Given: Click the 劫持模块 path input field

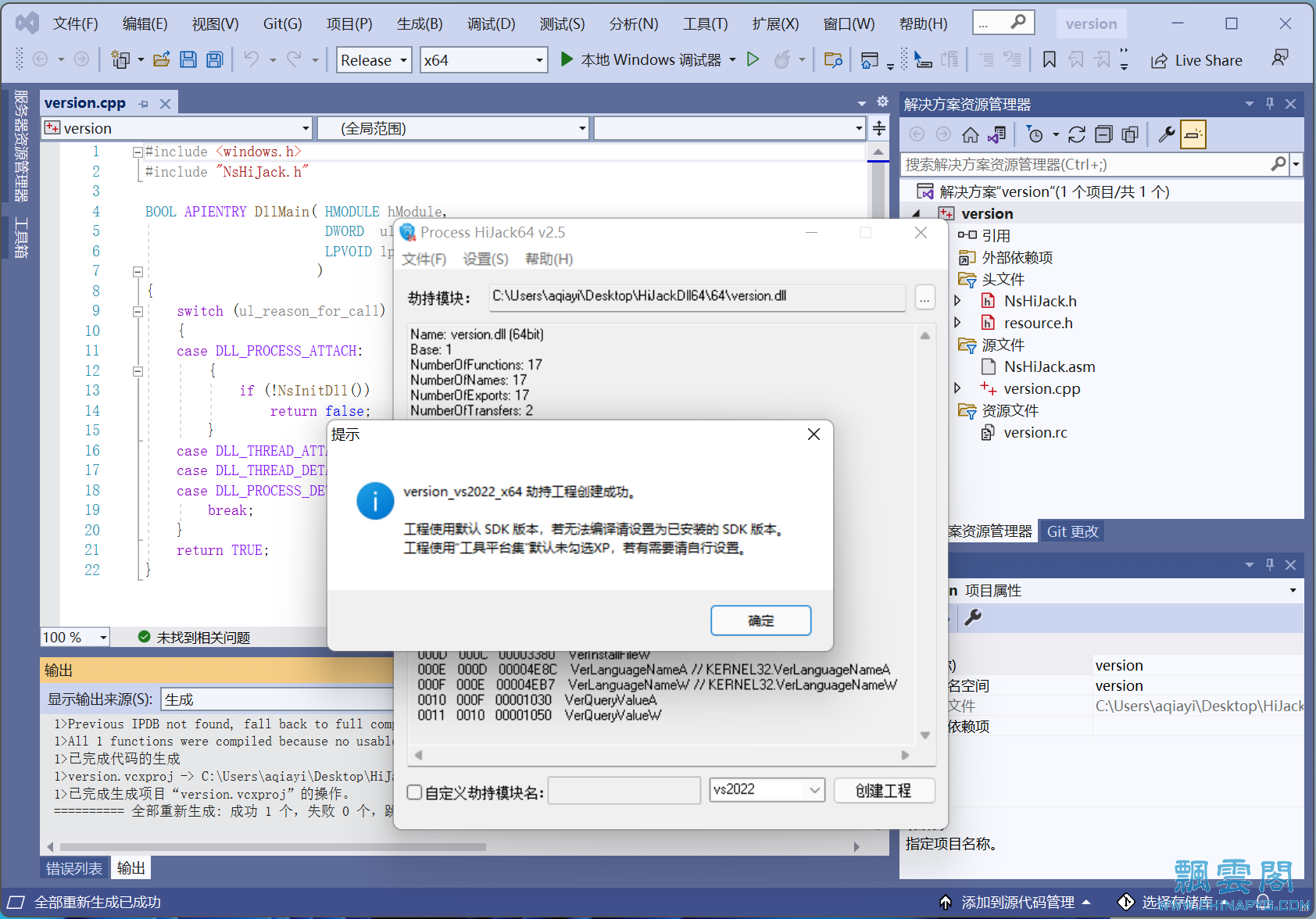Looking at the screenshot, I should point(697,296).
